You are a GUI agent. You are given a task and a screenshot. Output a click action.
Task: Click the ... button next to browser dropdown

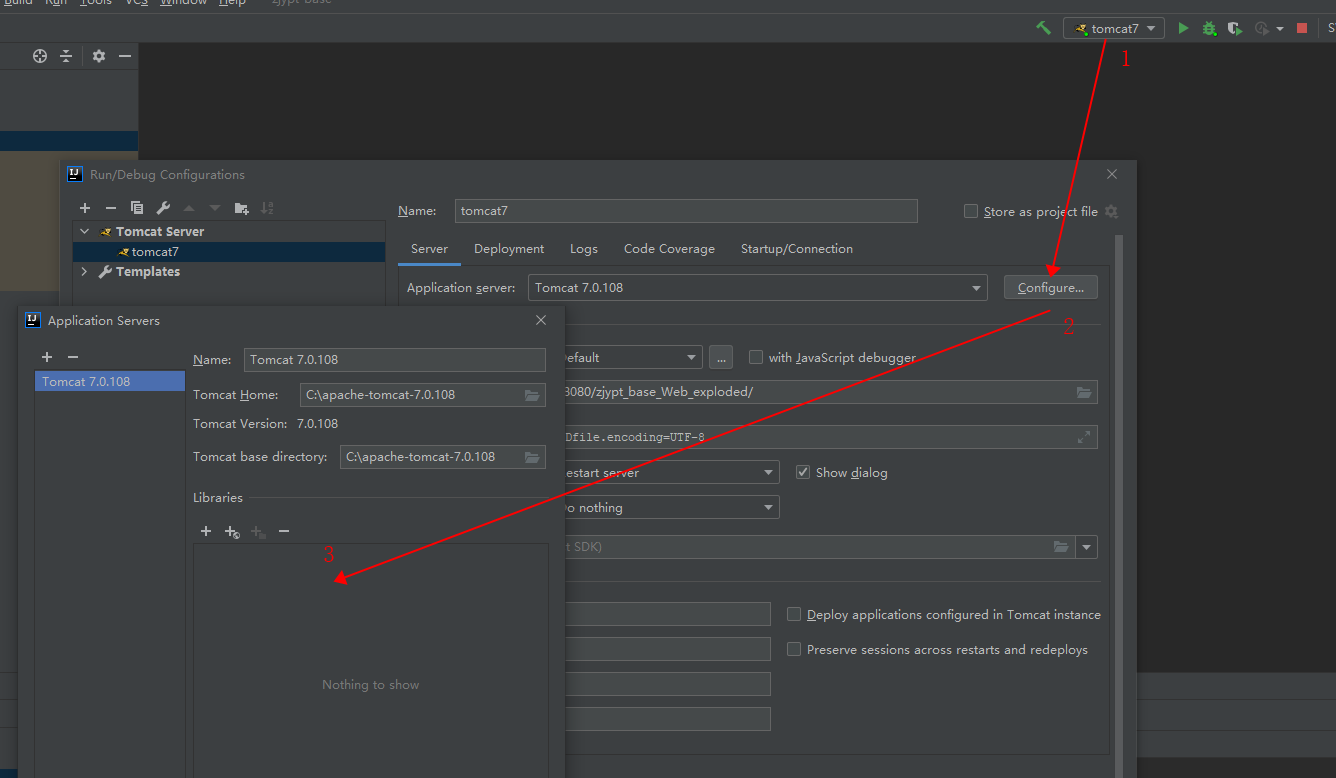pyautogui.click(x=721, y=358)
